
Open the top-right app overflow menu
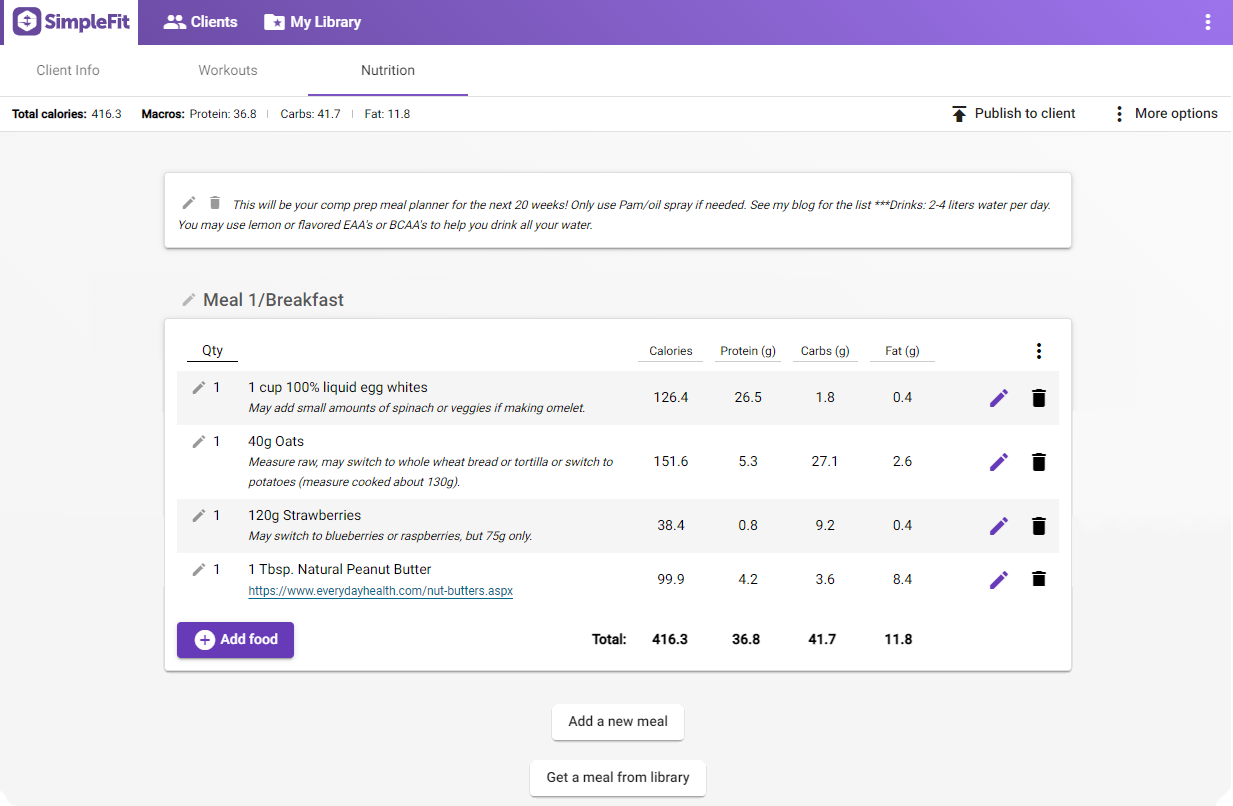[x=1208, y=21]
